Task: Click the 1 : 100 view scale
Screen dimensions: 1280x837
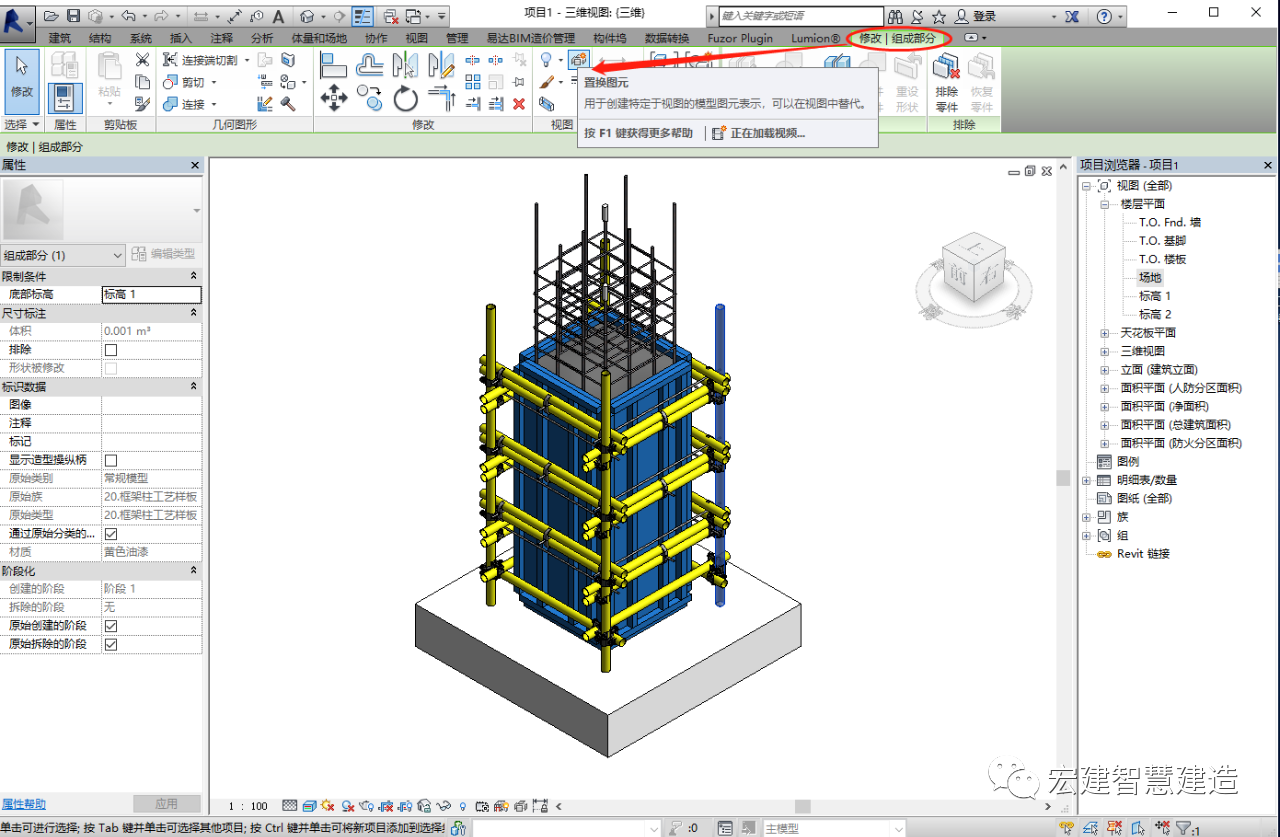Action: pyautogui.click(x=248, y=806)
